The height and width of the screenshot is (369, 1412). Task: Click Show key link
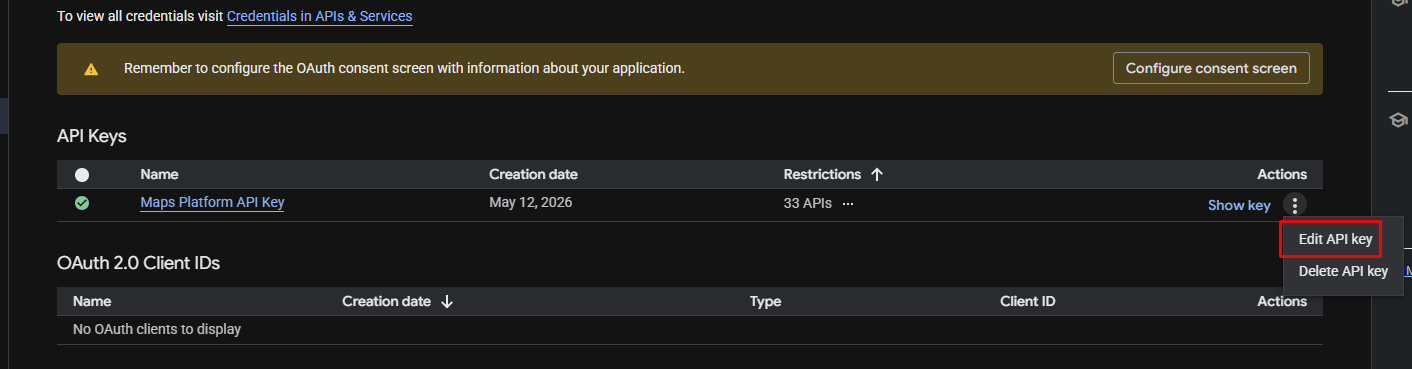point(1239,205)
